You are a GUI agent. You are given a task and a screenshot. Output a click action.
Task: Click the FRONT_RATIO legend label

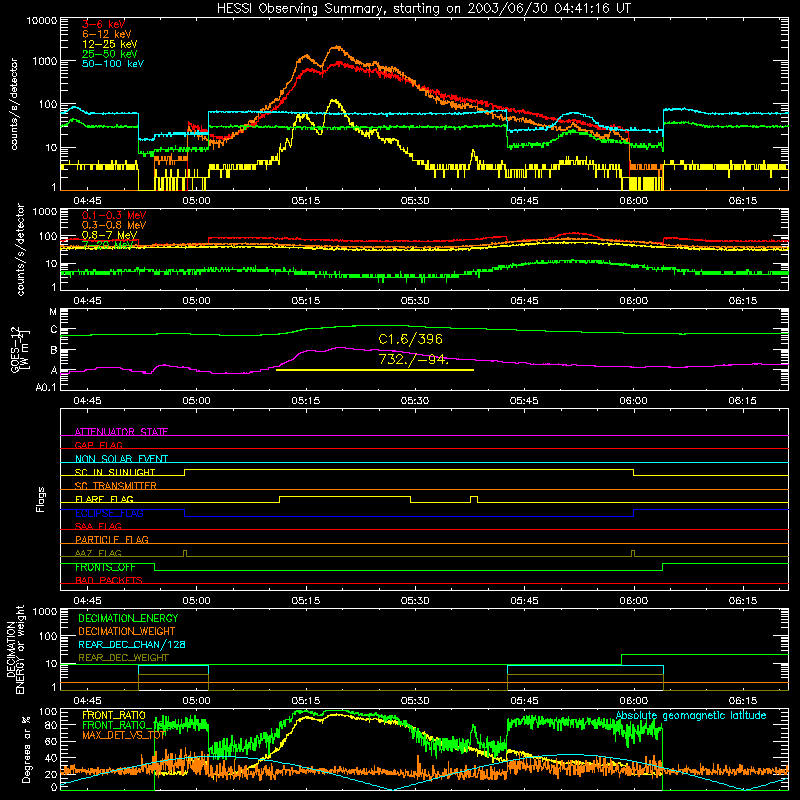[114, 716]
